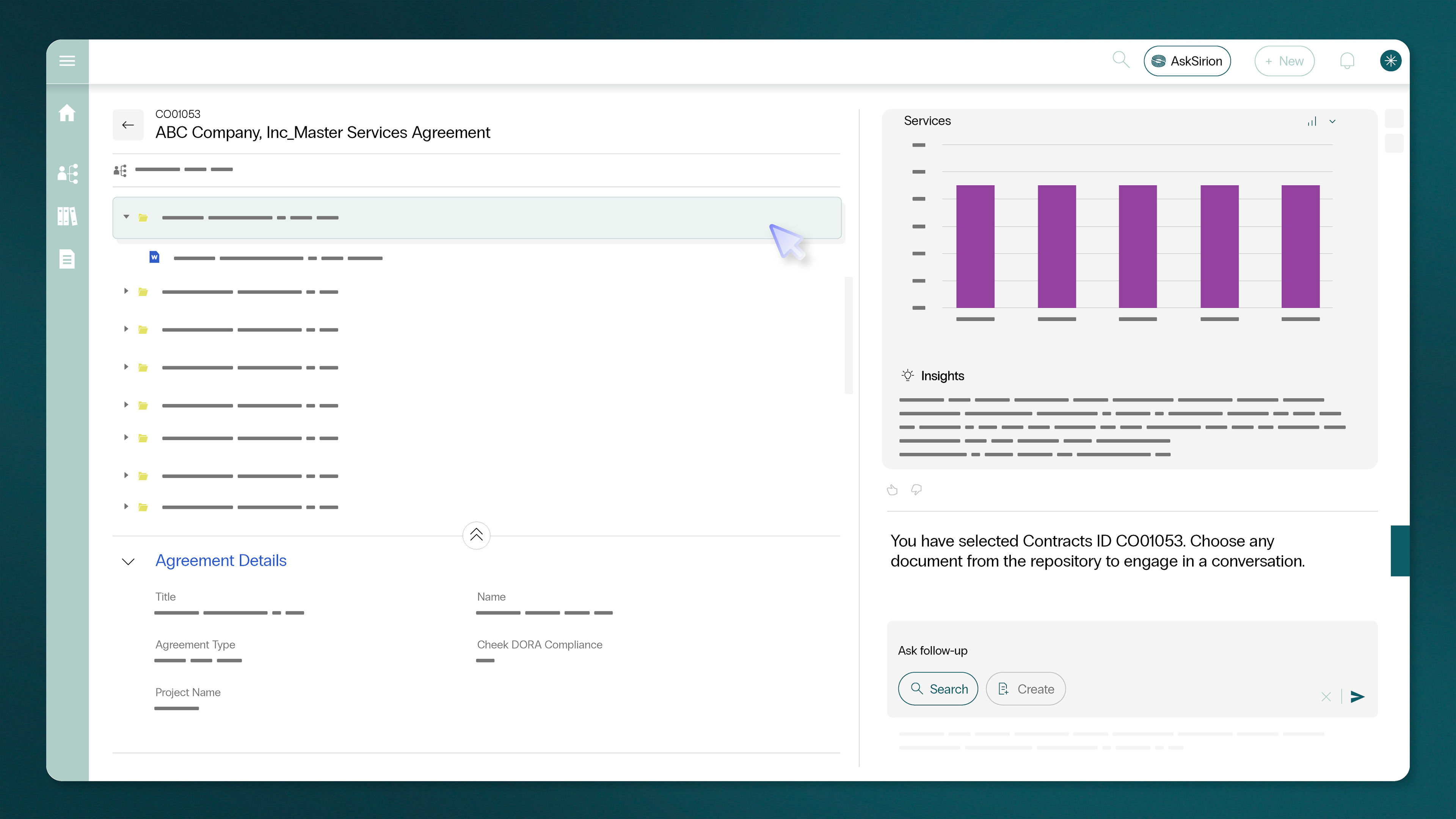1456x819 pixels.
Task: Click the New button
Action: tap(1284, 61)
